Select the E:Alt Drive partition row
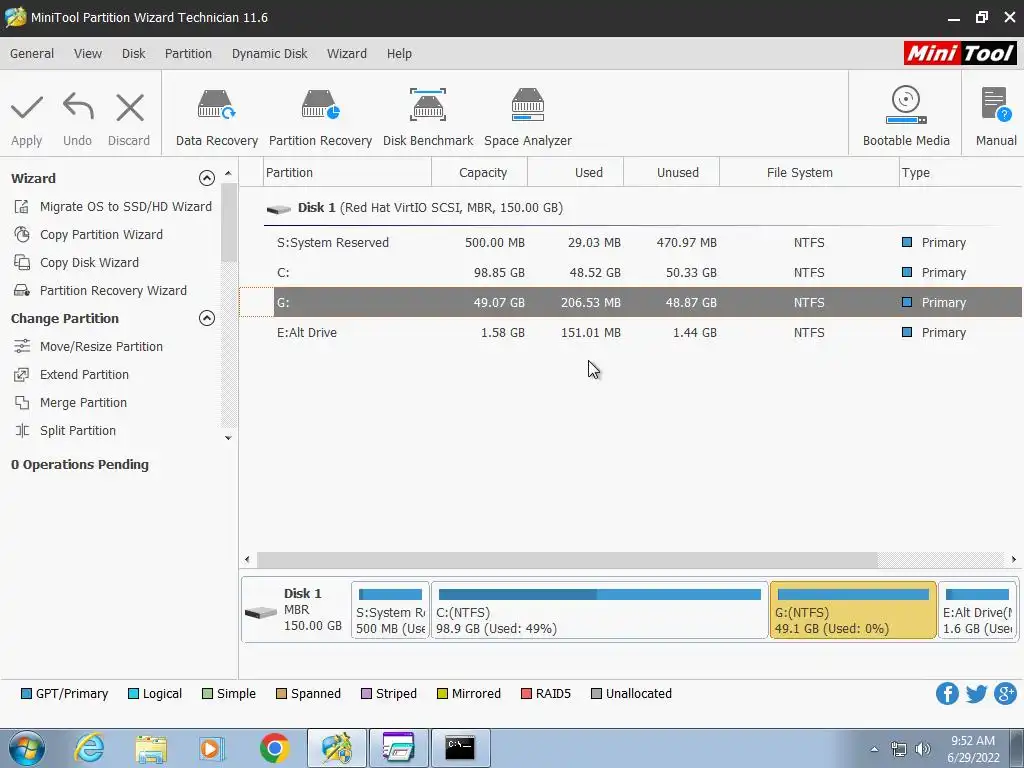This screenshot has height=768, width=1024. tap(630, 332)
